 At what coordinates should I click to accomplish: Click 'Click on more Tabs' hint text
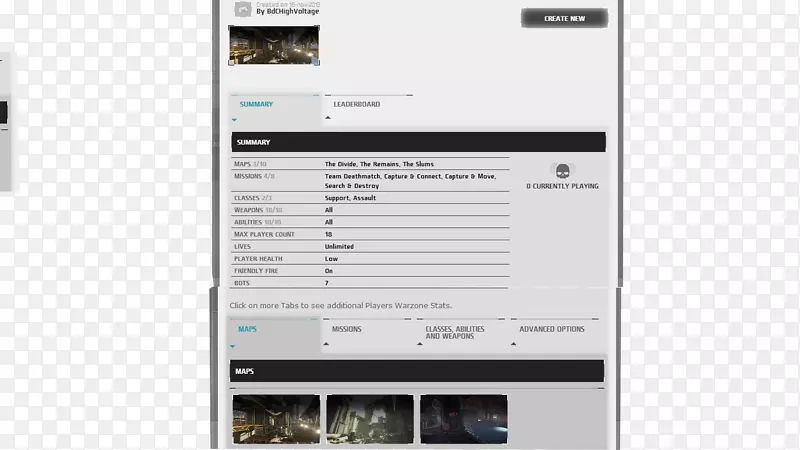pos(340,306)
